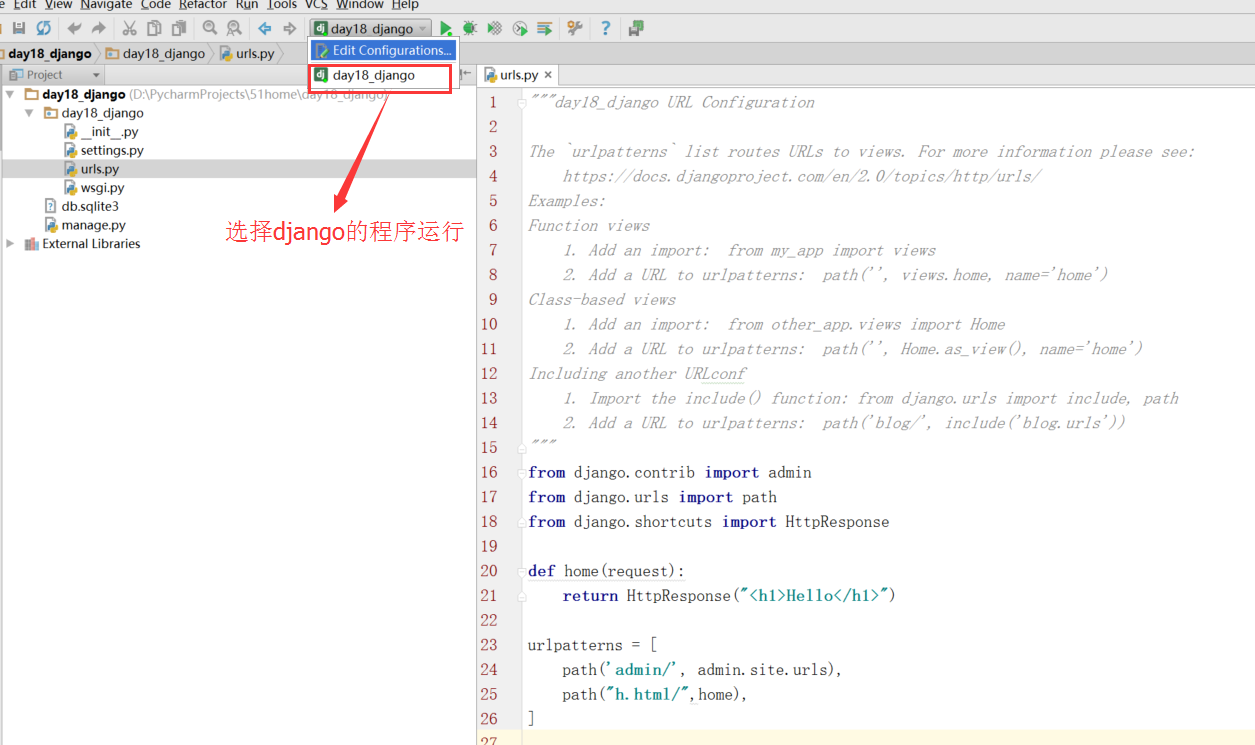Viewport: 1255px width, 745px height.
Task: Navigate Back with the blue left arrow
Action: tap(265, 29)
